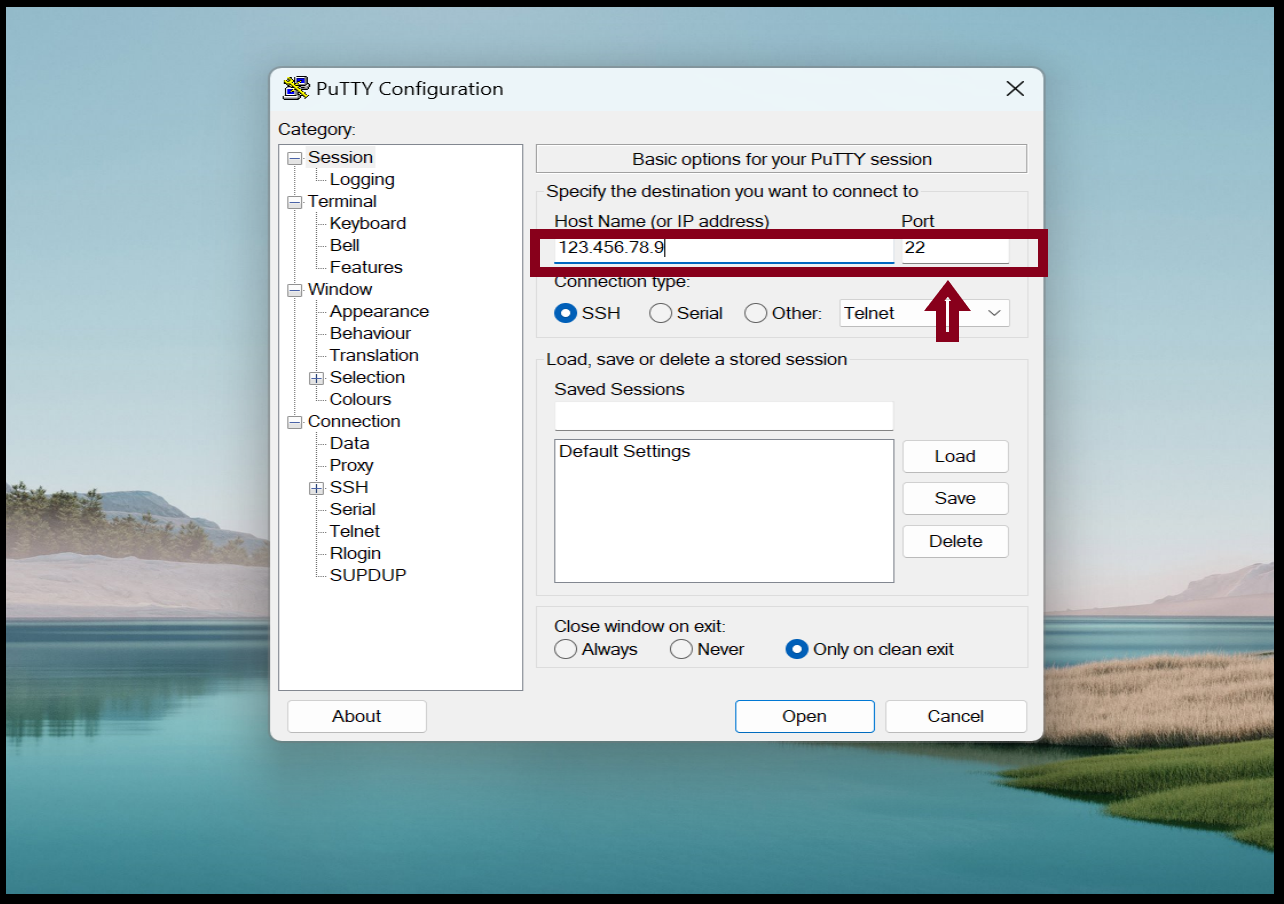This screenshot has width=1284, height=904.
Task: Open the Telnet protocol dropdown
Action: point(925,313)
